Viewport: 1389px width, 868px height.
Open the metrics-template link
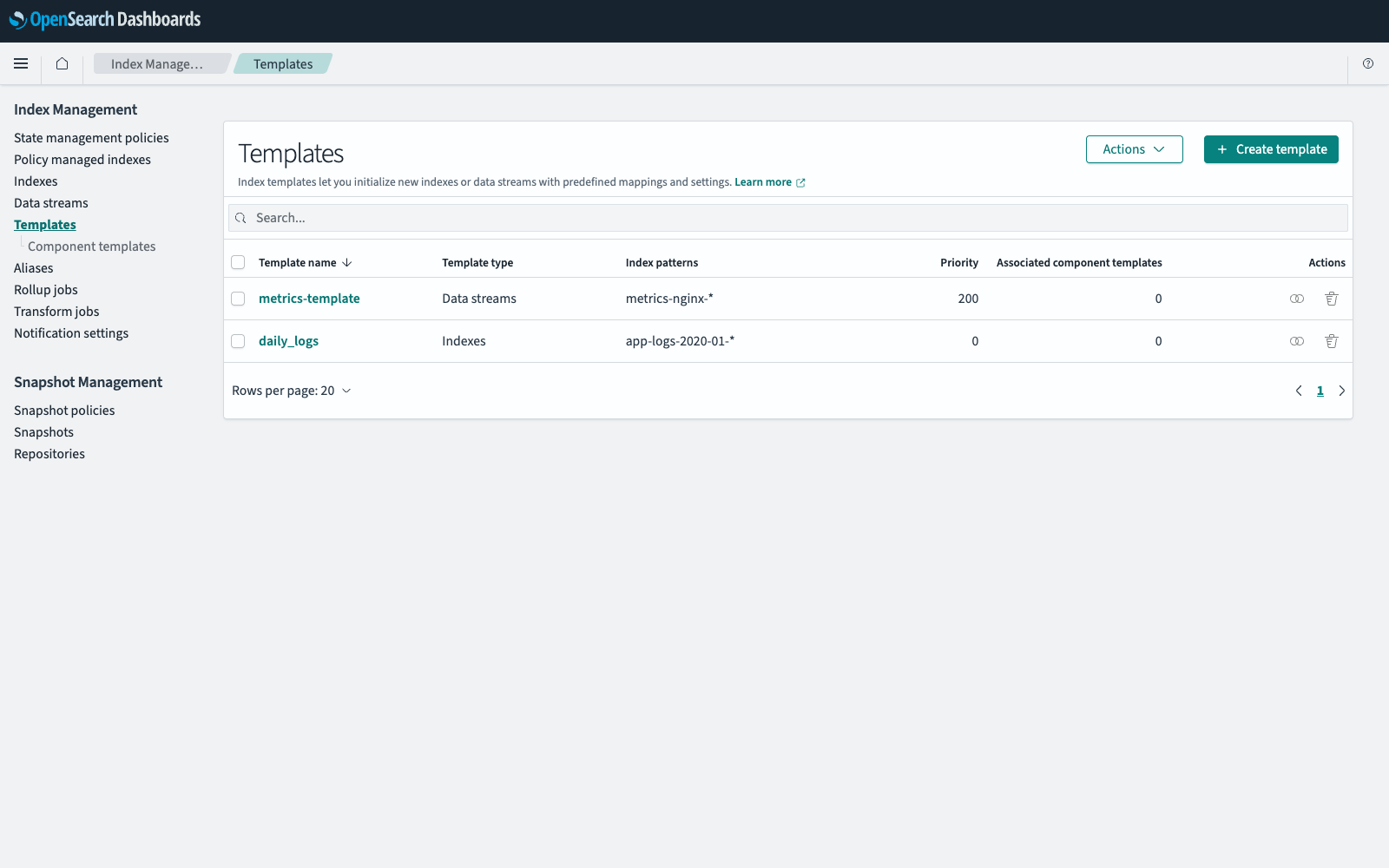tap(309, 299)
